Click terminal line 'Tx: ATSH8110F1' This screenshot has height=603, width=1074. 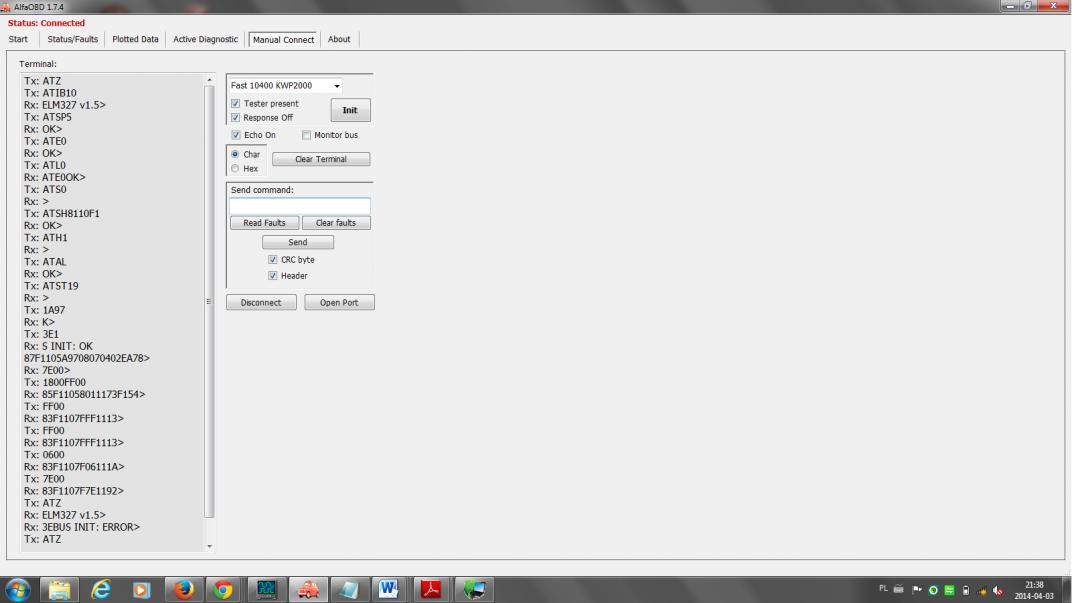pos(62,214)
